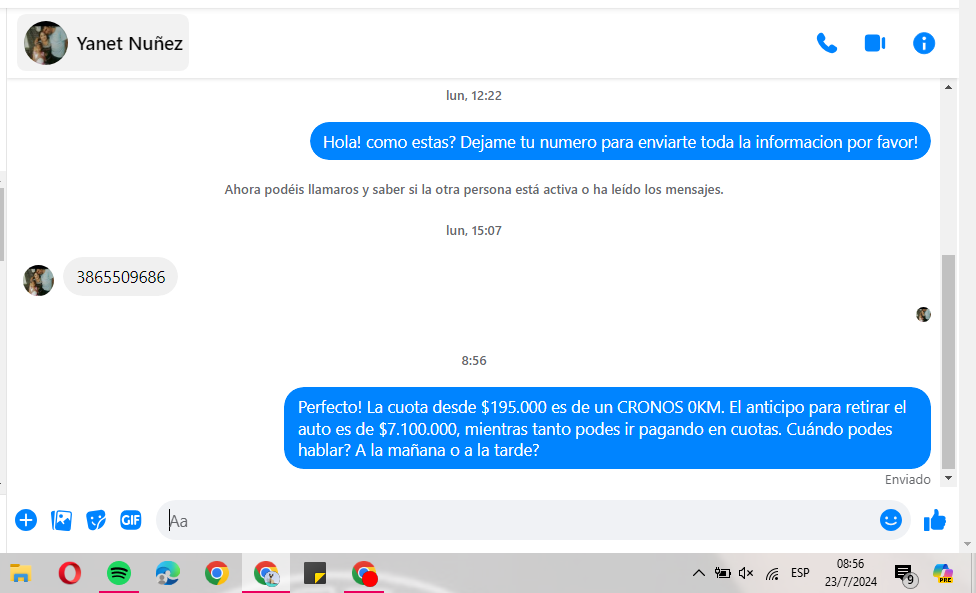The image size is (976, 593).
Task: Show hidden system tray icons
Action: pos(698,573)
